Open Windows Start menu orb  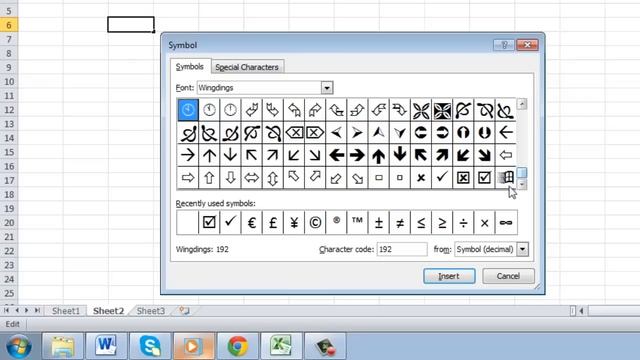18,346
